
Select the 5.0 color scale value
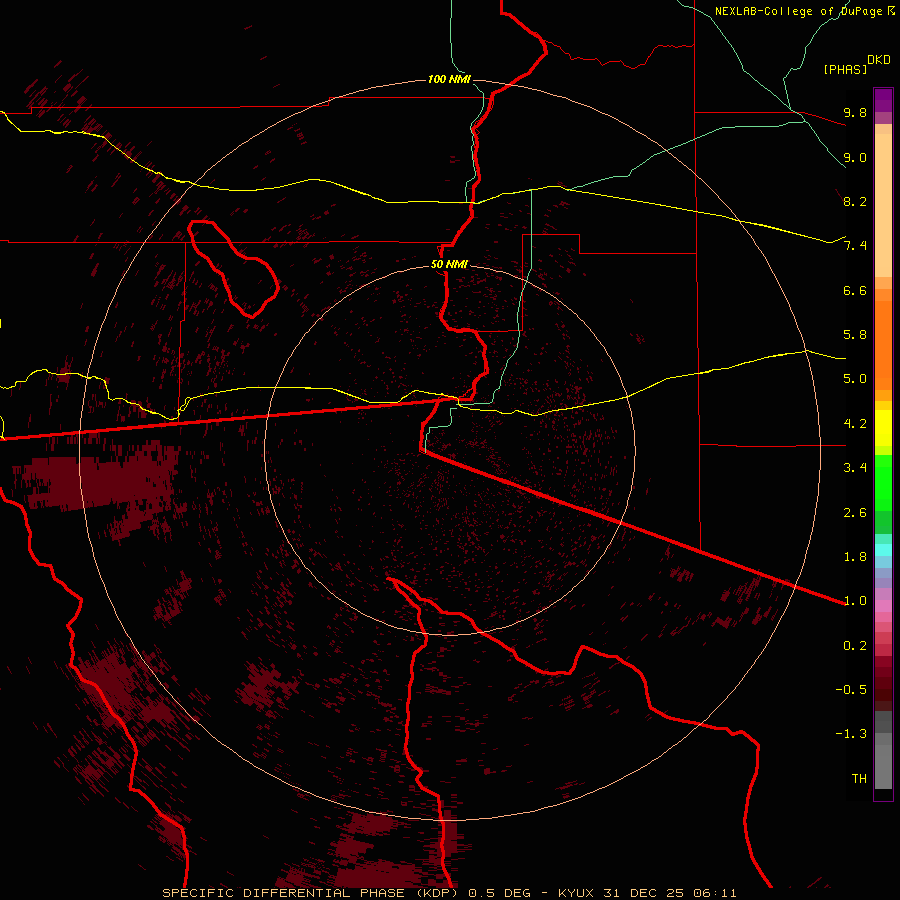click(x=855, y=379)
